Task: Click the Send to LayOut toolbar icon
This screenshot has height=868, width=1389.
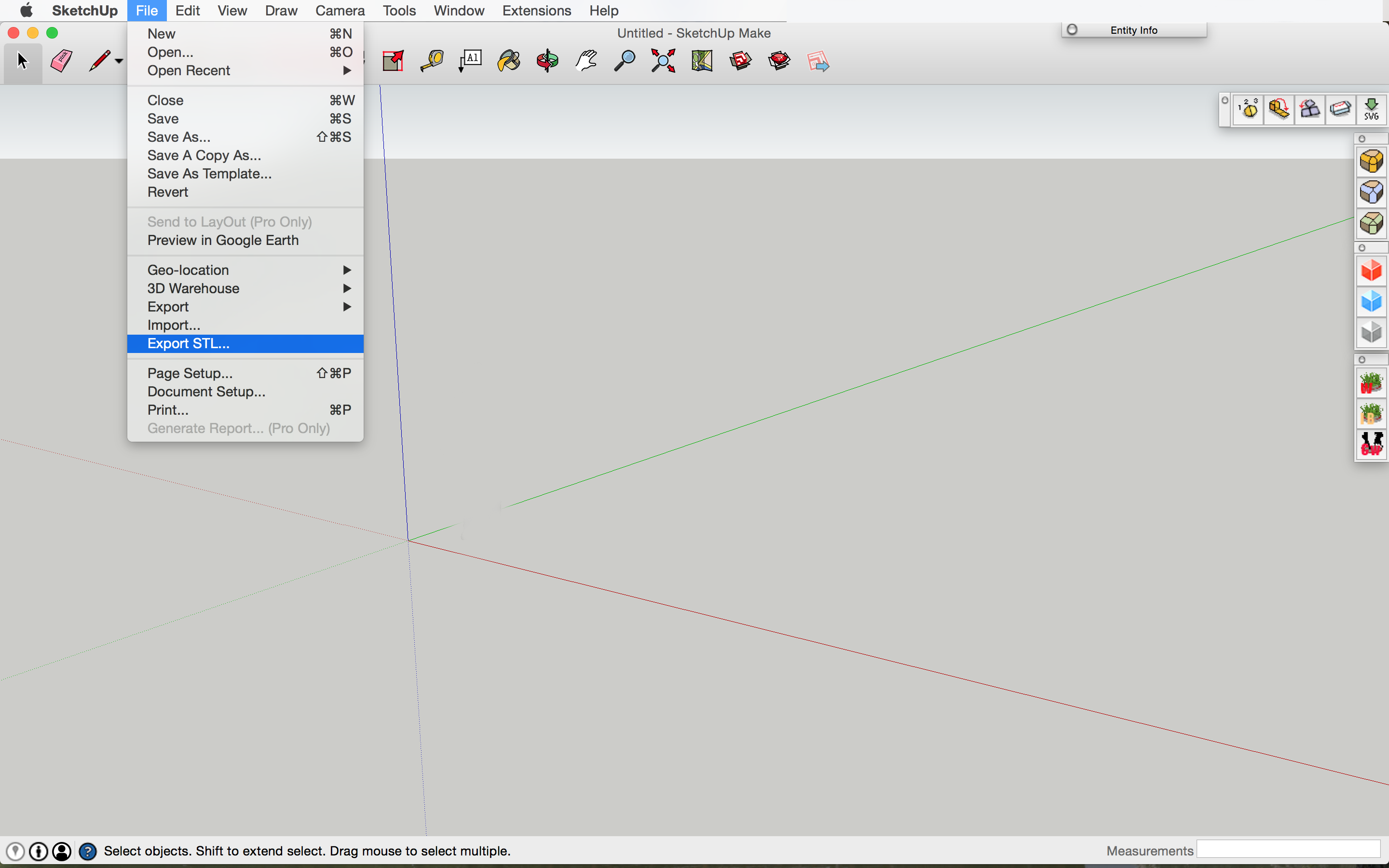Action: 818,61
